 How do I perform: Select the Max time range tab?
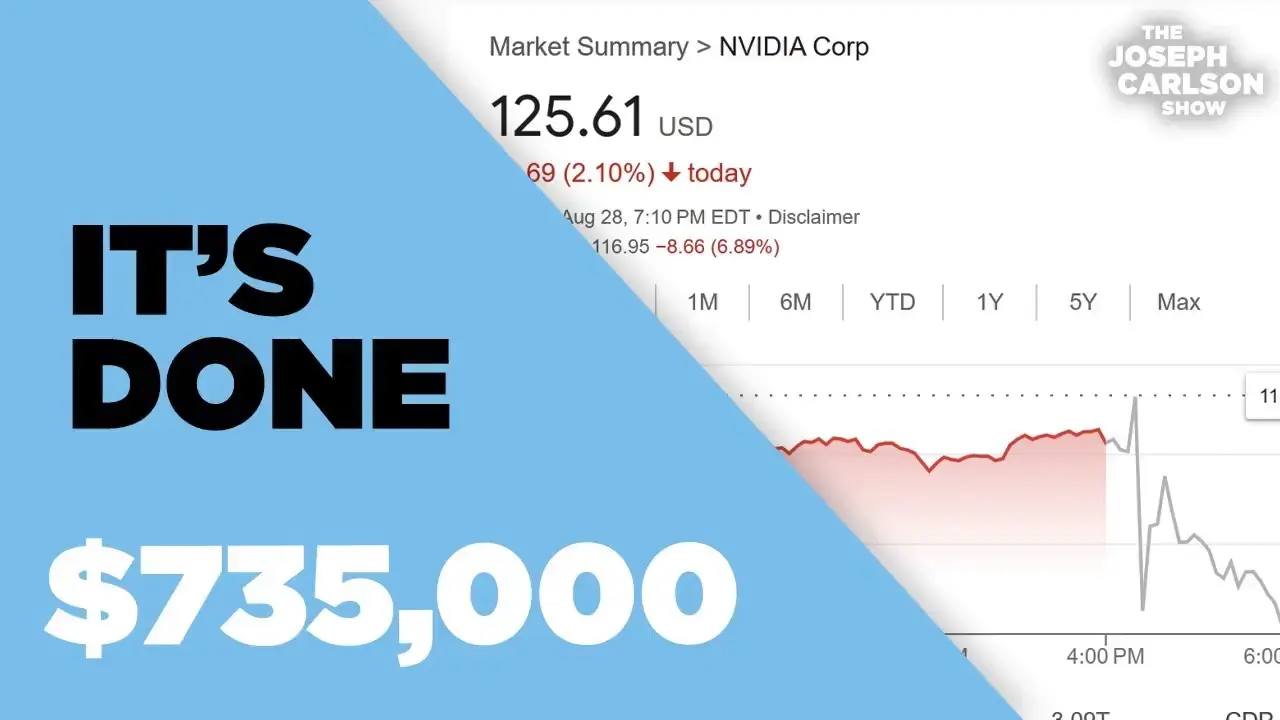[1178, 302]
